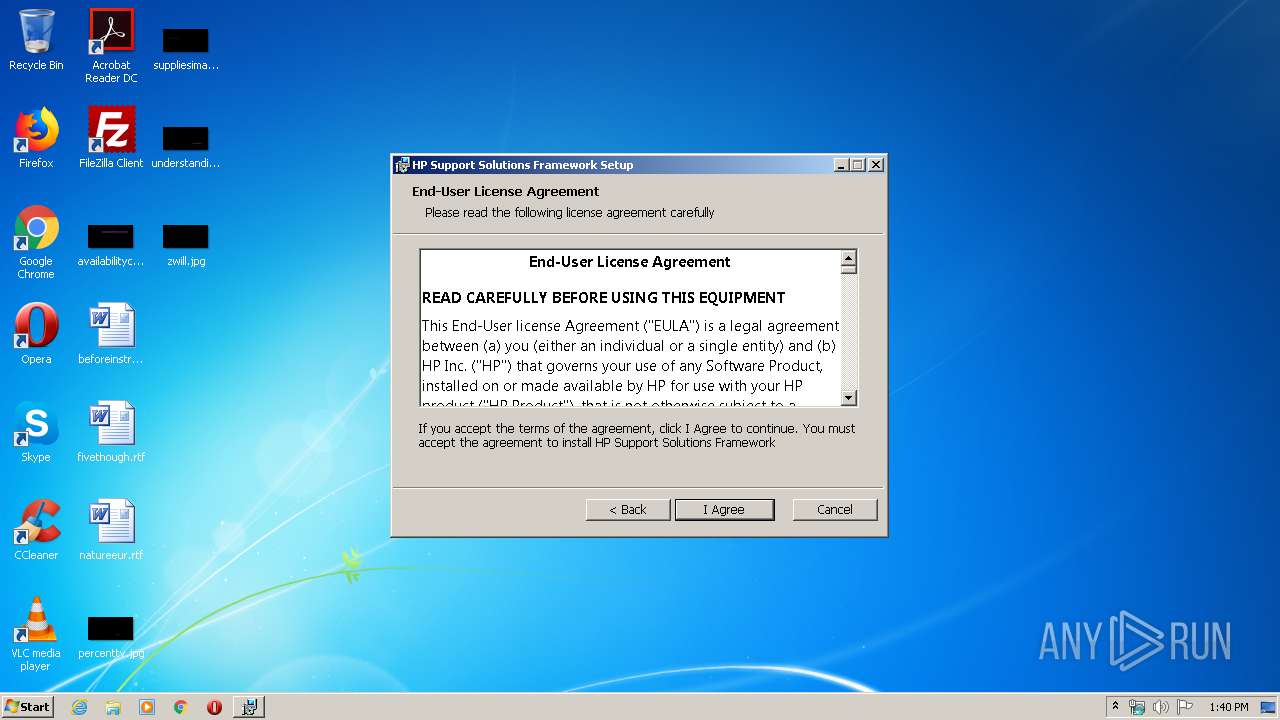The image size is (1280, 720).
Task: Click EULA scrollbar down arrow
Action: tap(848, 397)
